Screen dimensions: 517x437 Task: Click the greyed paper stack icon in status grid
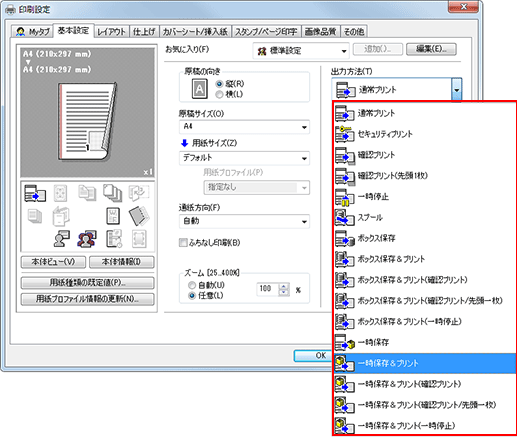tap(35, 216)
